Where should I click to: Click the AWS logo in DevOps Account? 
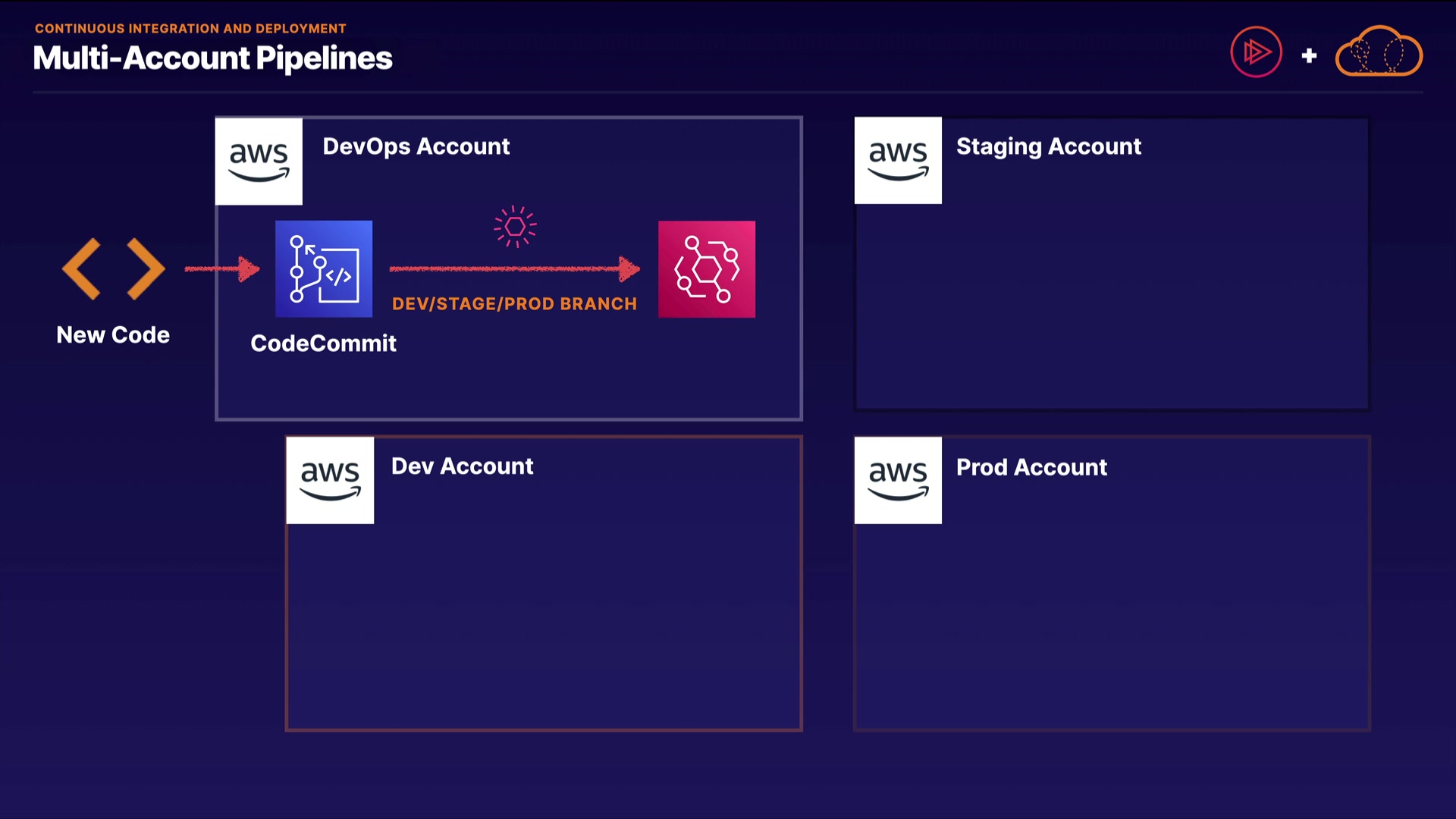[x=259, y=161]
